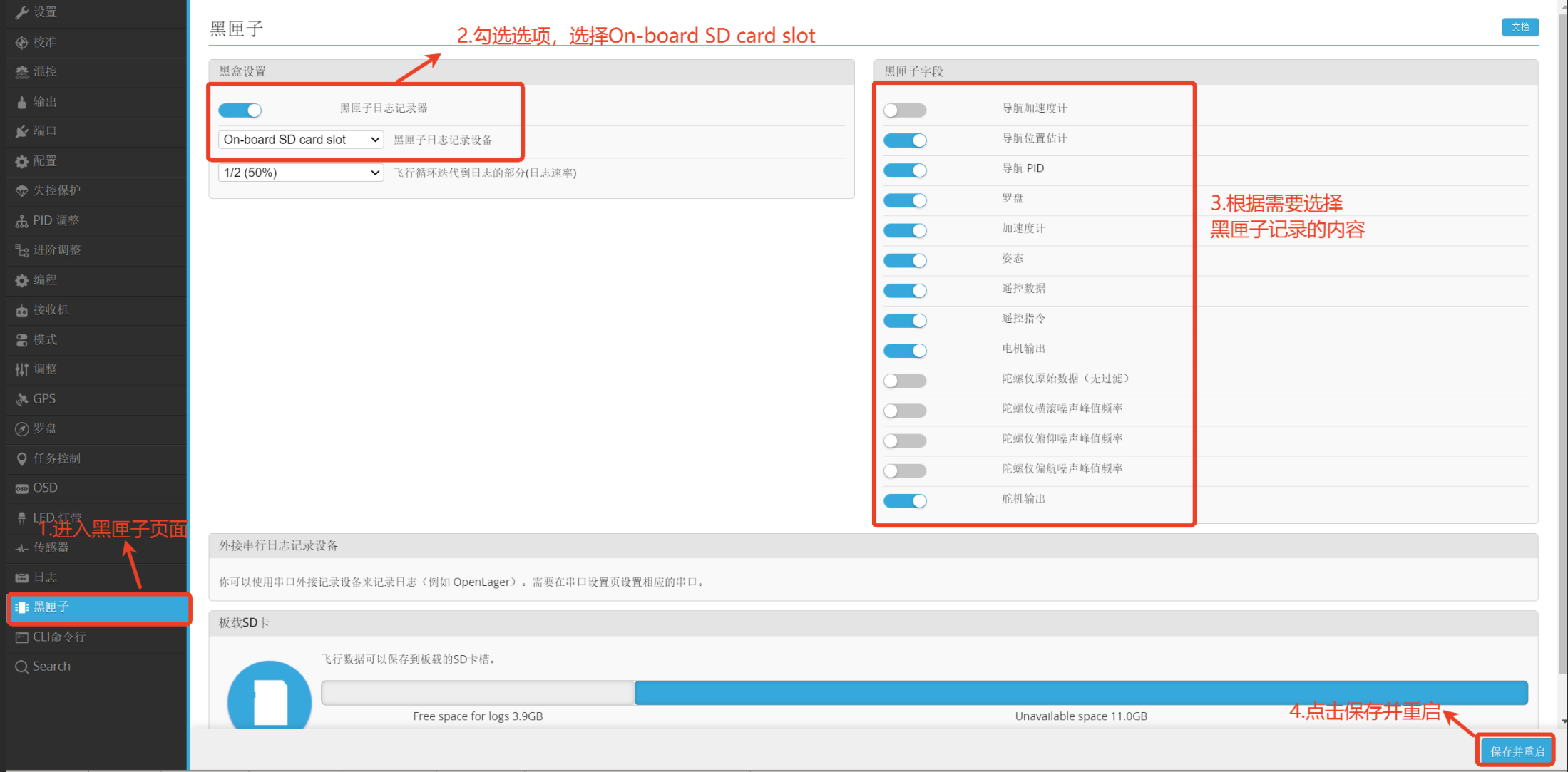Click the 保存并重启 button
The image size is (1568, 772).
[x=1517, y=751]
